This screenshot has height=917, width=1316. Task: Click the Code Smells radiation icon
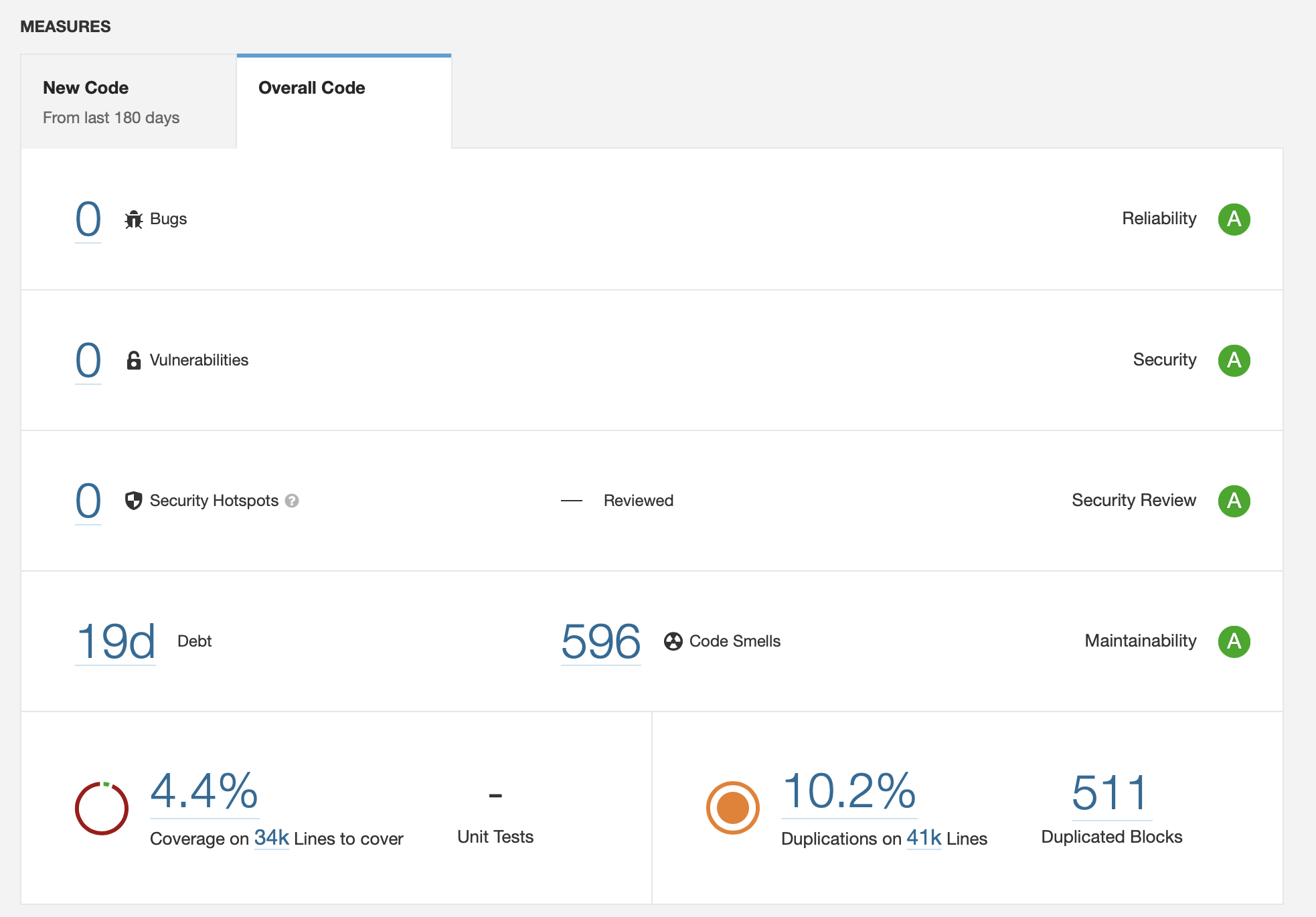pos(673,641)
